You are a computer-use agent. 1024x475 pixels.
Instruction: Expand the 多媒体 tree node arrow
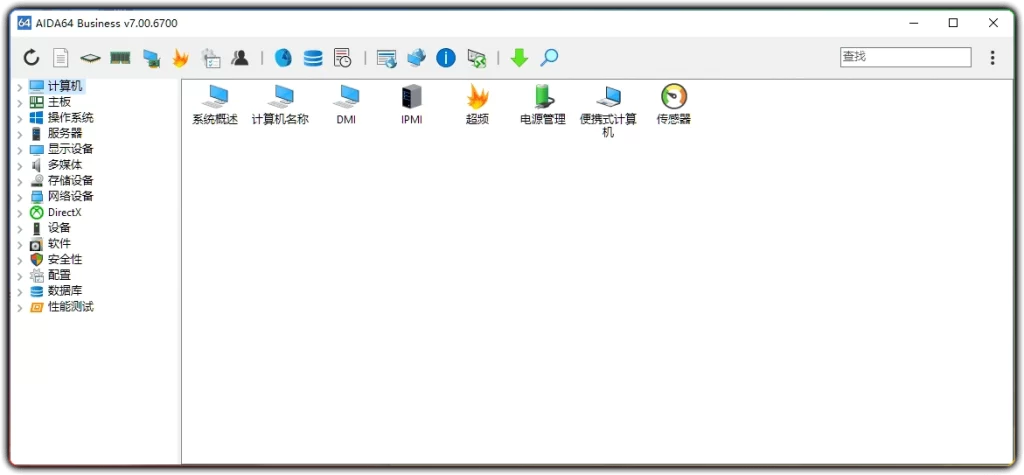point(20,166)
